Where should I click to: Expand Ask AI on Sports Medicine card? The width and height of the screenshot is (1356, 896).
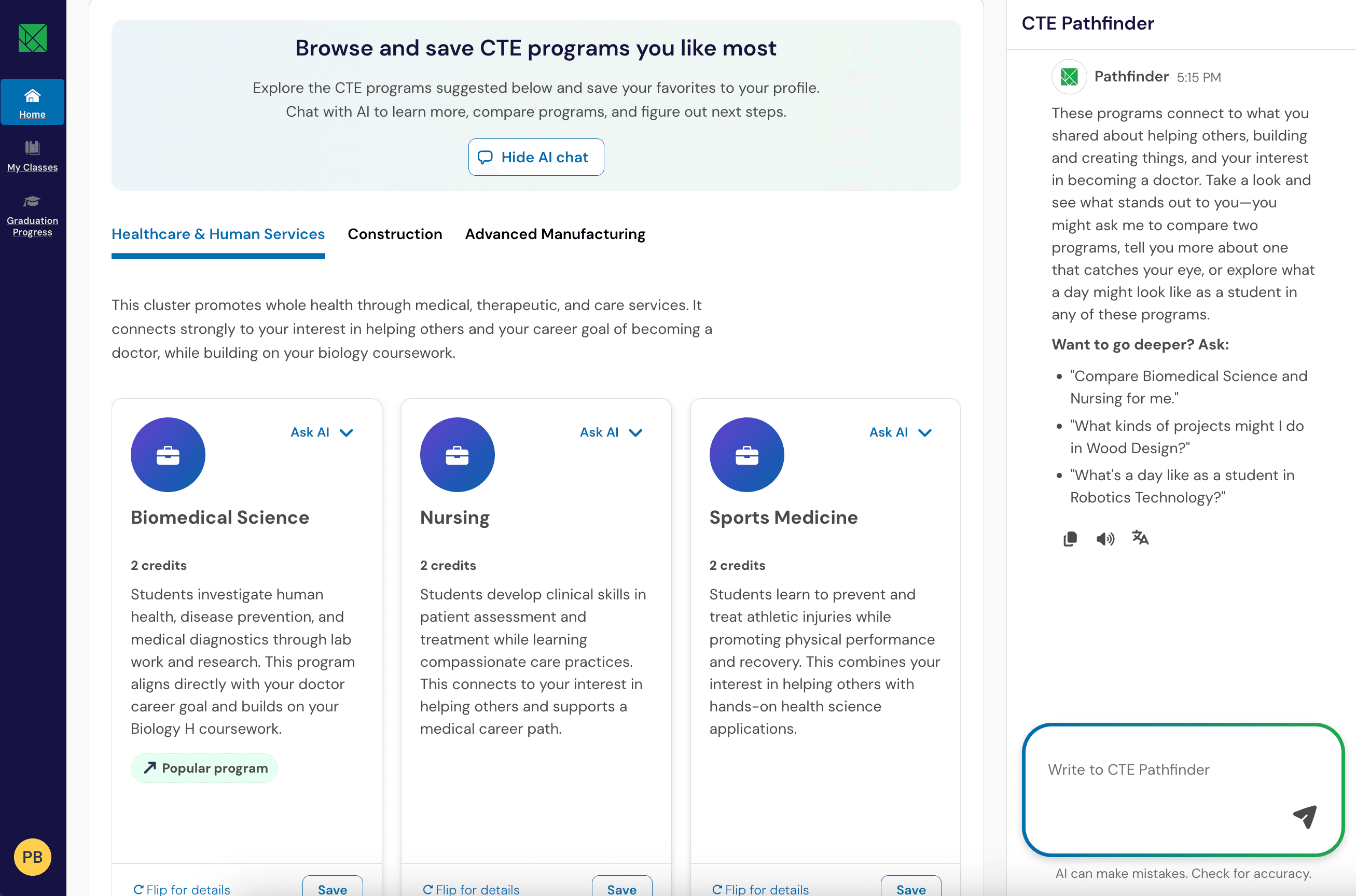[901, 432]
